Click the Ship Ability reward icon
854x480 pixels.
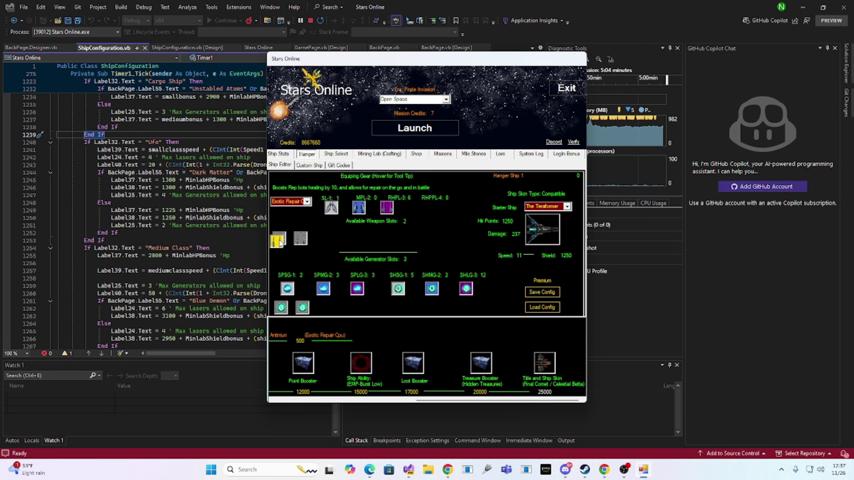[361, 363]
